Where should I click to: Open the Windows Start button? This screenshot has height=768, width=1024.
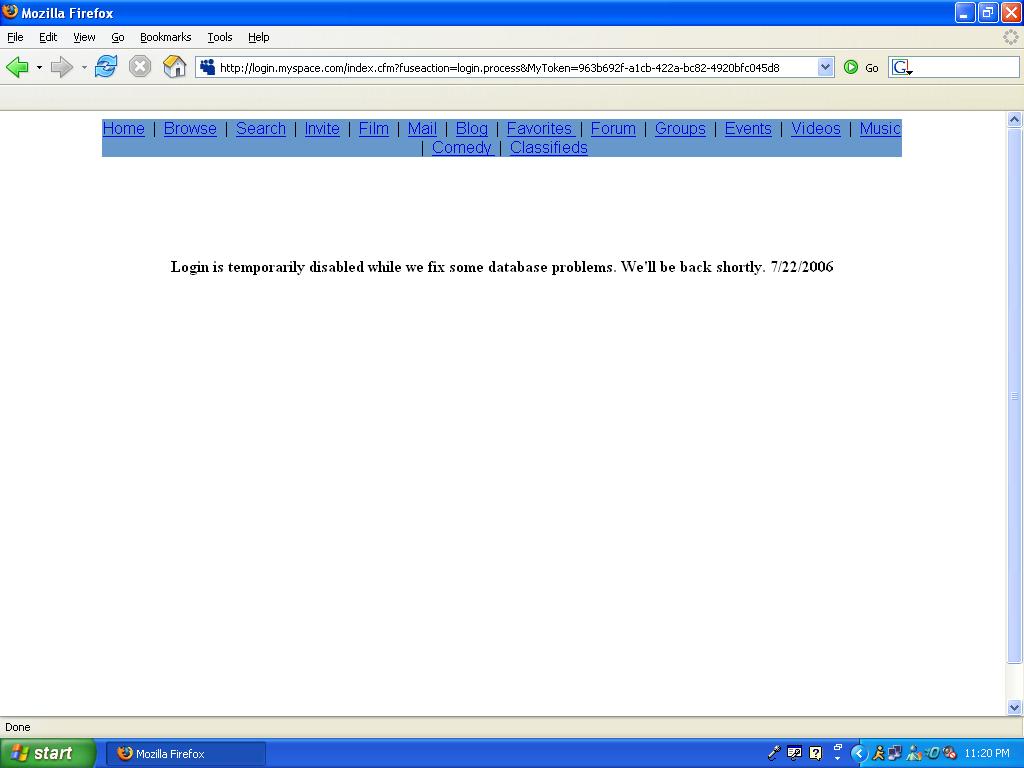48,753
